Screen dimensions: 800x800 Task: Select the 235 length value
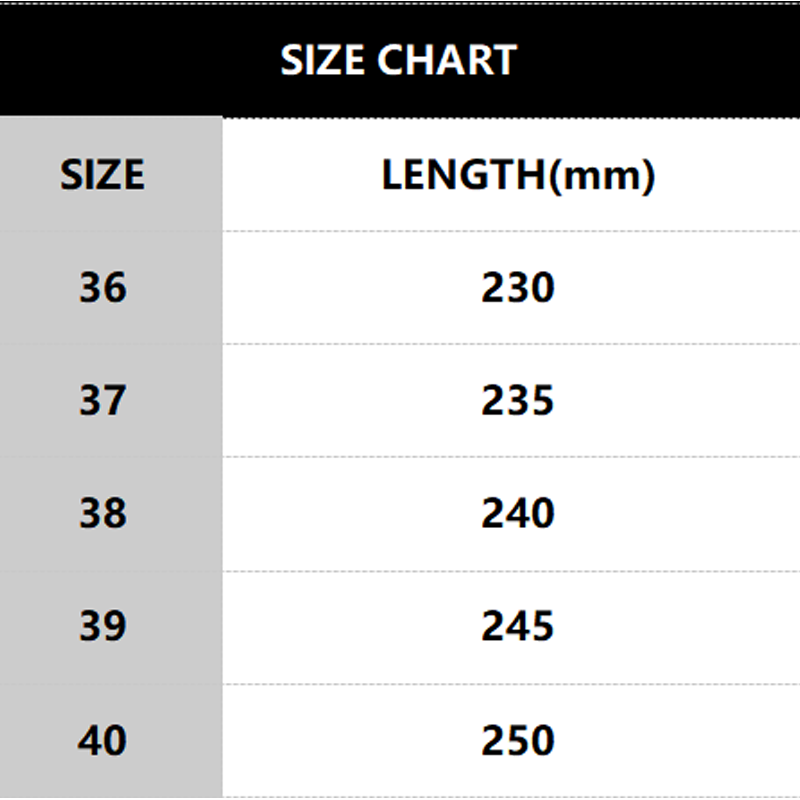[517, 401]
